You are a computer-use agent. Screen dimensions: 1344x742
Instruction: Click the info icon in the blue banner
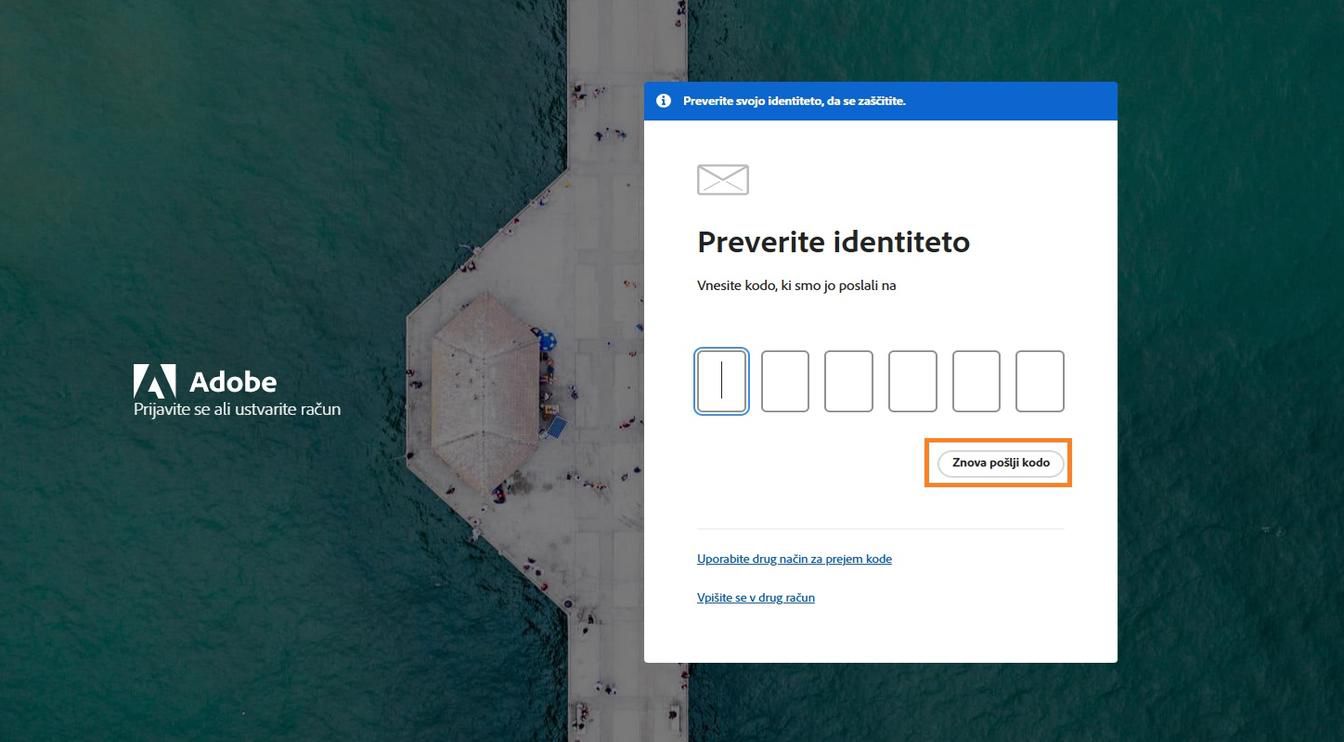point(663,100)
